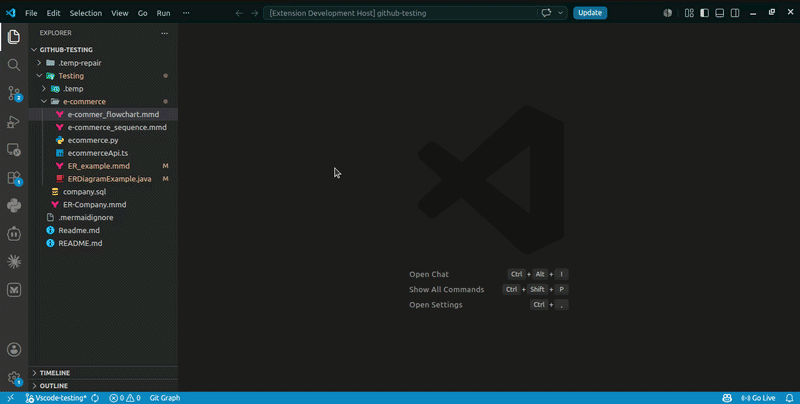Open the Manage gear icon
Viewport: 800px width, 404px height.
tap(14, 378)
